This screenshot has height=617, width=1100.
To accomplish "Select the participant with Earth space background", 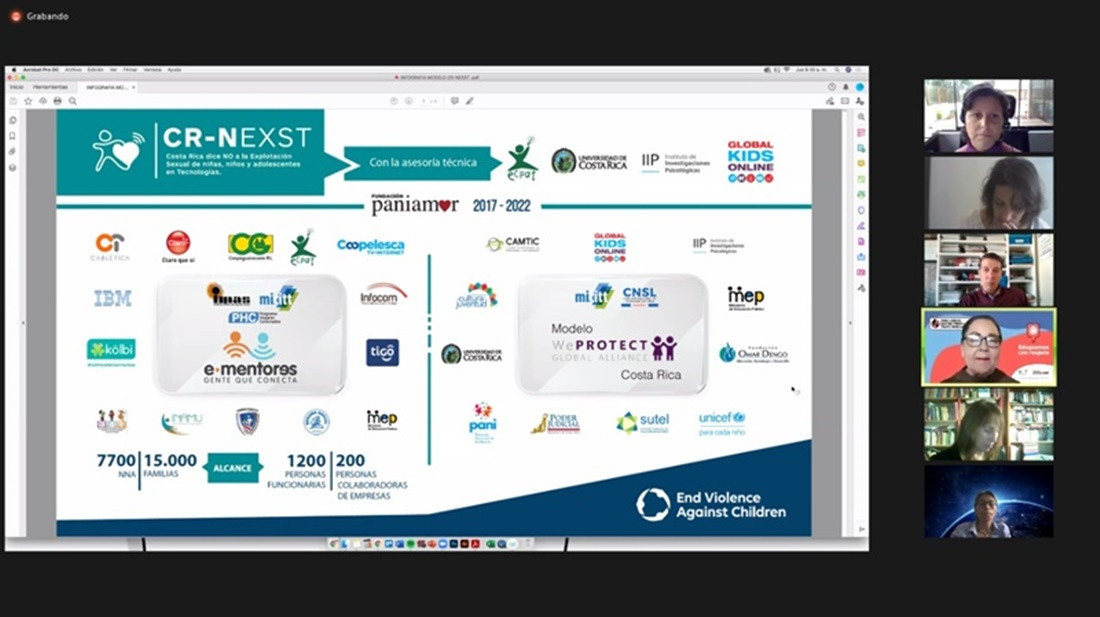I will coord(988,501).
